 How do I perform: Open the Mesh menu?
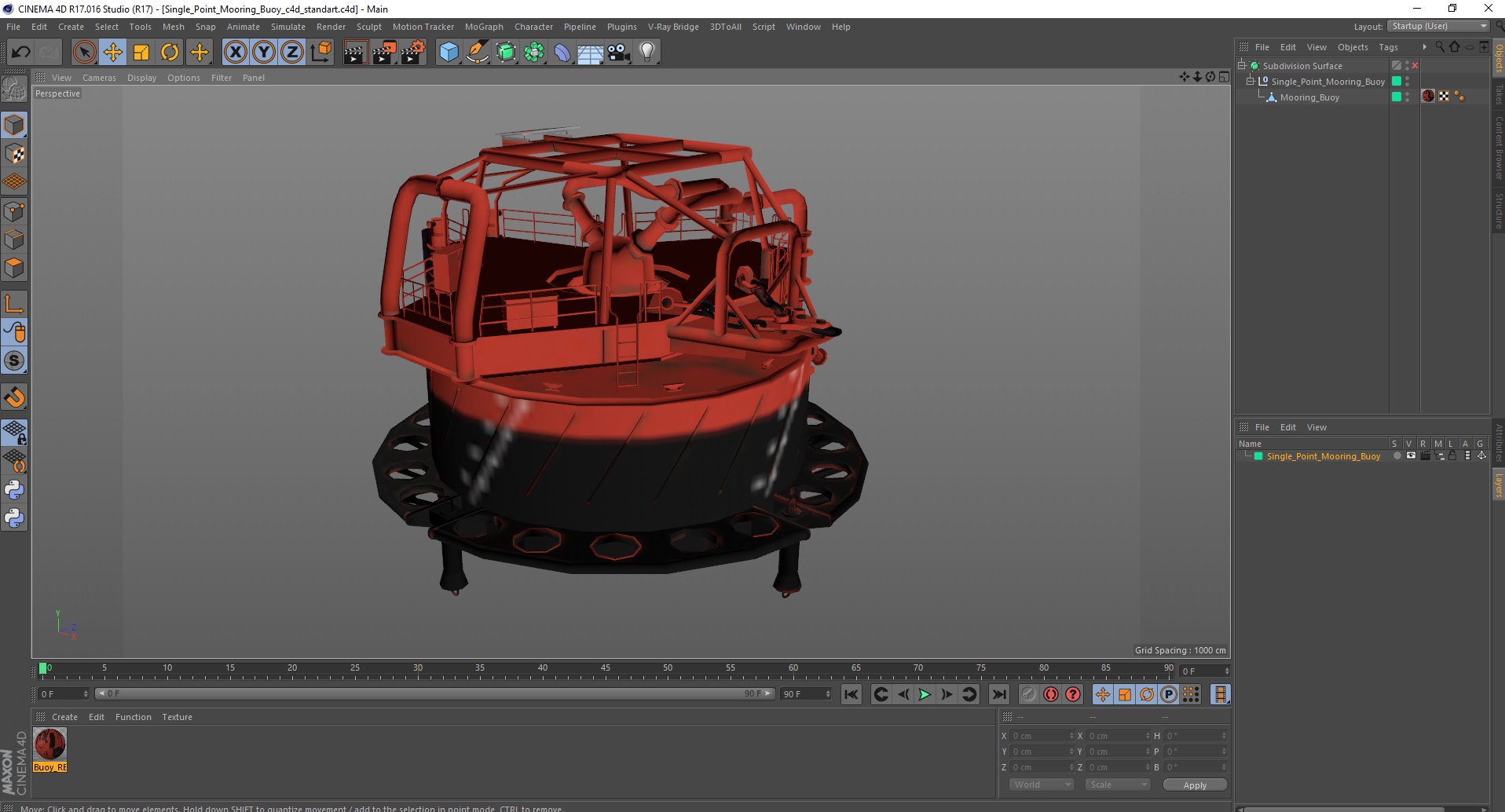point(173,27)
